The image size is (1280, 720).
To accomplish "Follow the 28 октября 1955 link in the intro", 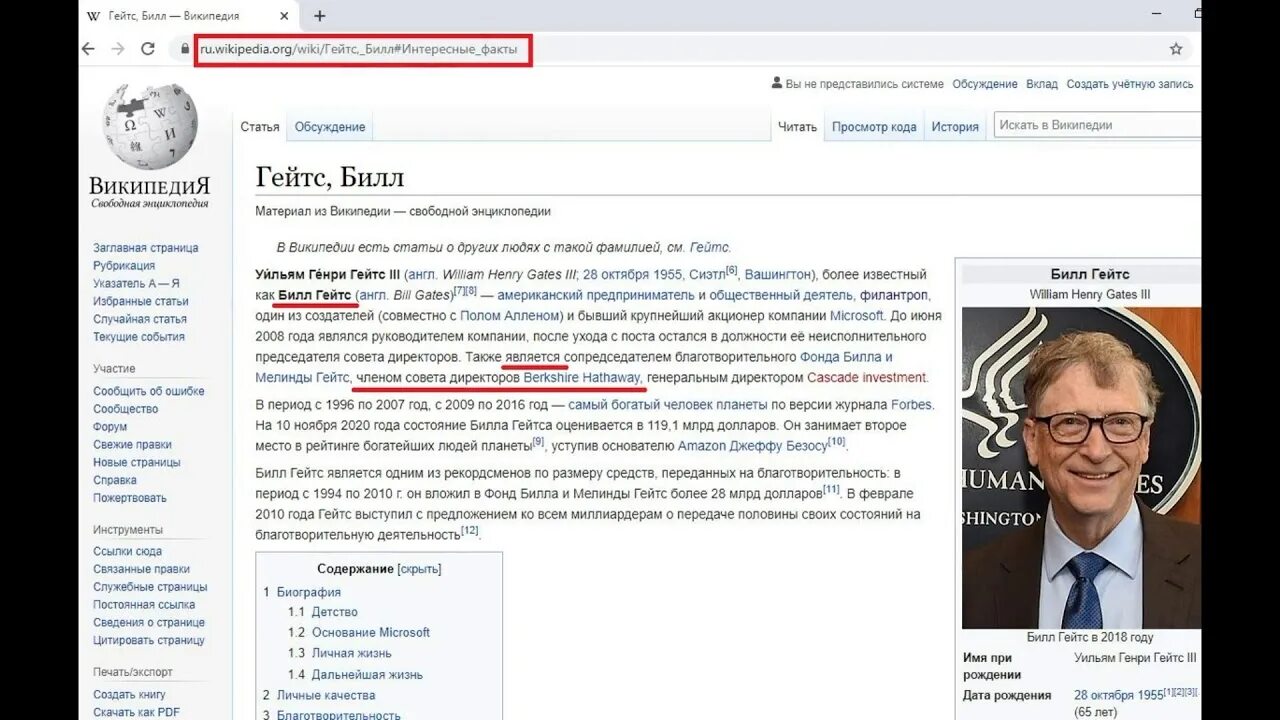I will (x=632, y=274).
